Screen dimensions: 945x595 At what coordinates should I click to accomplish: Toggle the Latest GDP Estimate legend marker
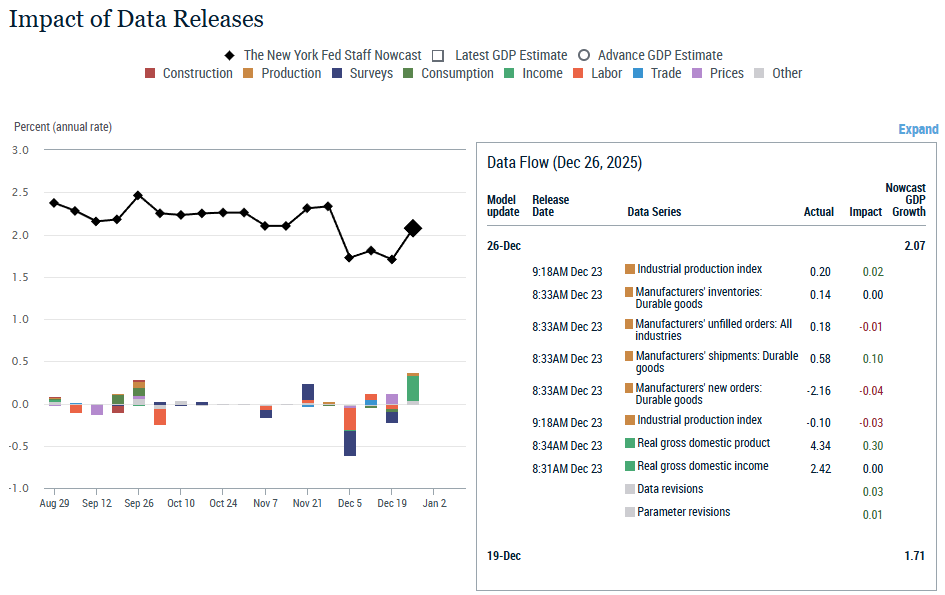(x=438, y=55)
